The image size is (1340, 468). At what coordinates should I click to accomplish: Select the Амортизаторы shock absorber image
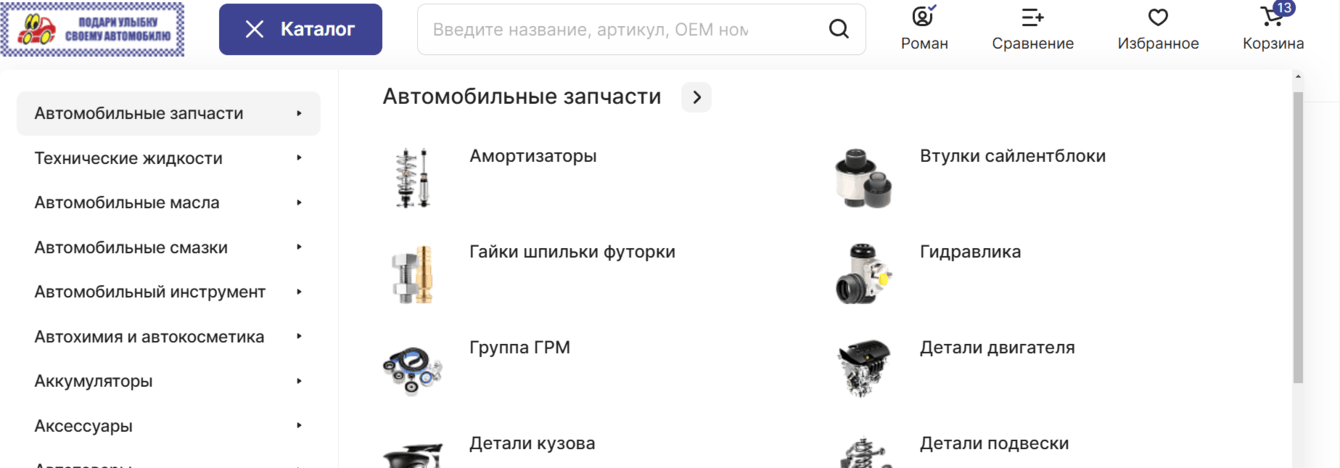(x=413, y=177)
